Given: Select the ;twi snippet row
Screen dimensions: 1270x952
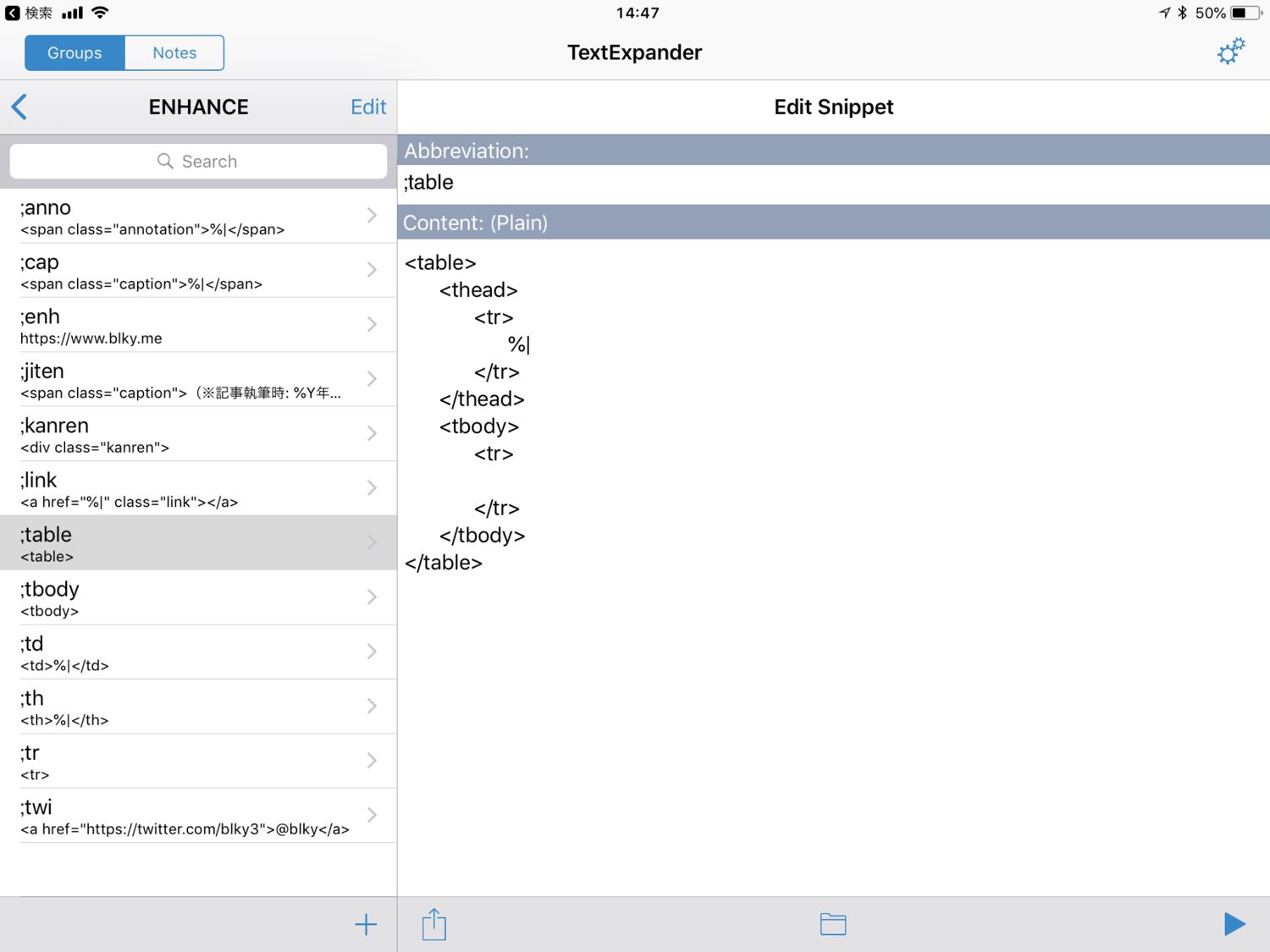Looking at the screenshot, I should point(198,815).
